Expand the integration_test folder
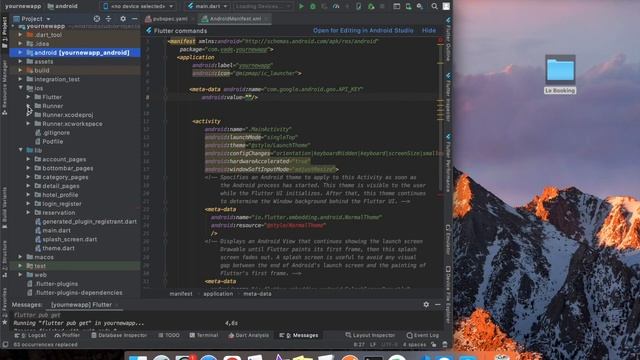This screenshot has height=360, width=640. [x=20, y=79]
